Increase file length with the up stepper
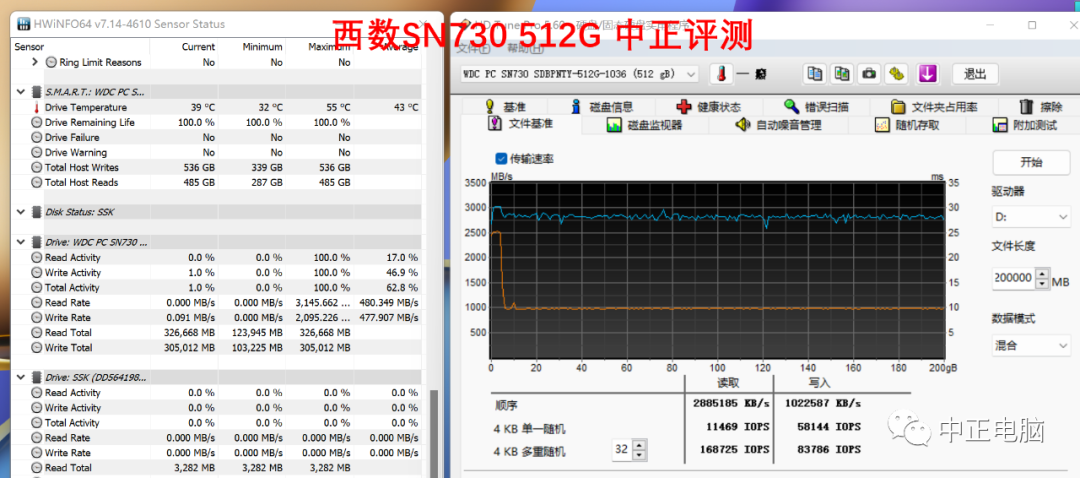Screen dimensions: 1080x478 tap(1042, 273)
